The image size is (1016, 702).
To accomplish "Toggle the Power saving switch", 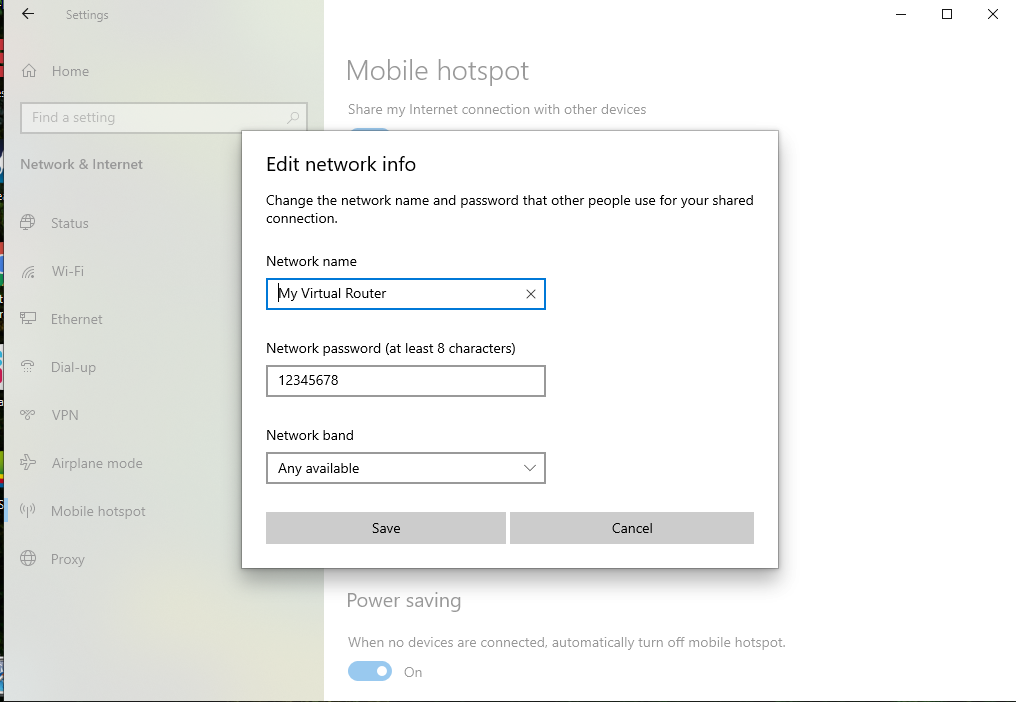I will pyautogui.click(x=370, y=672).
